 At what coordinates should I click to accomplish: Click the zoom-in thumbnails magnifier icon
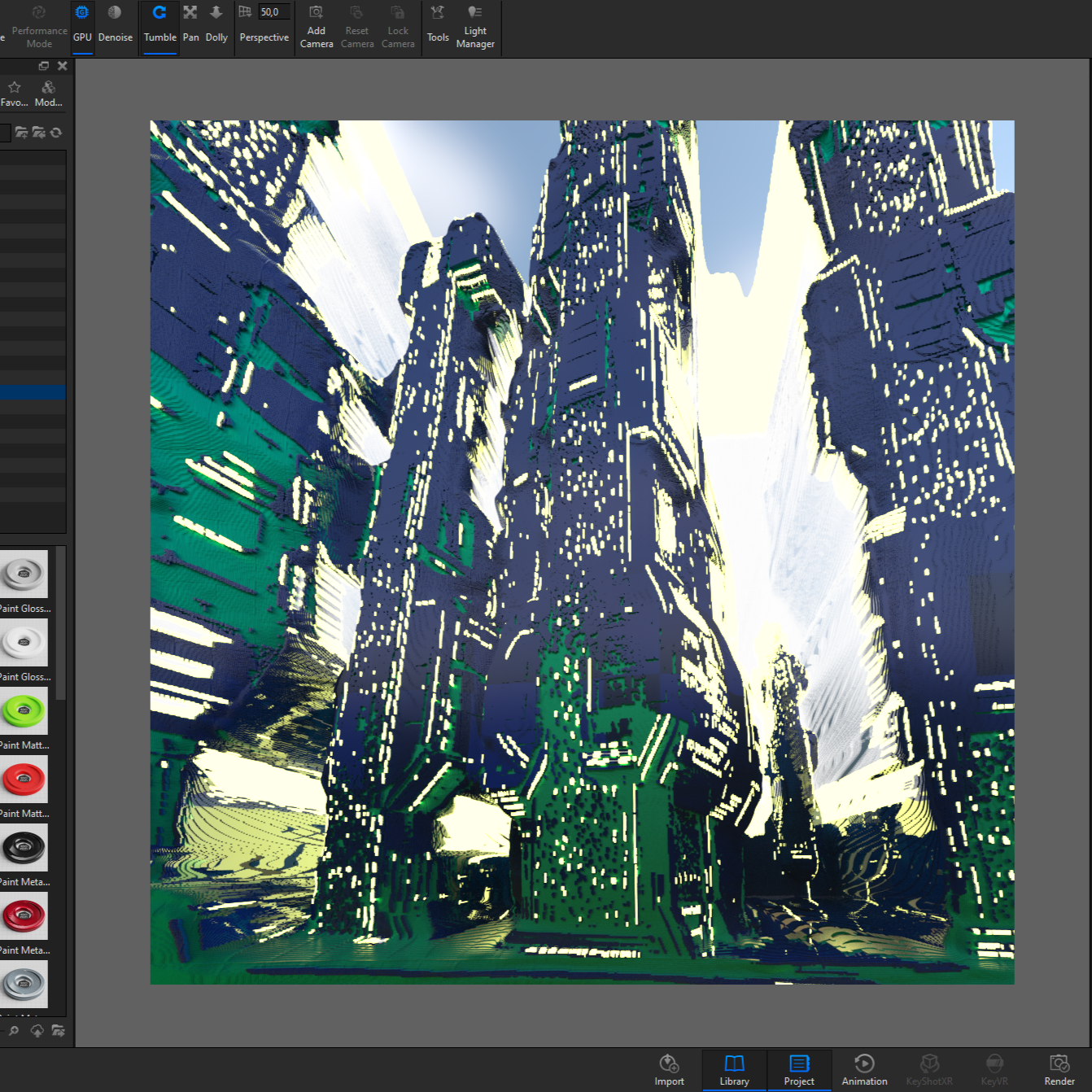click(14, 1030)
